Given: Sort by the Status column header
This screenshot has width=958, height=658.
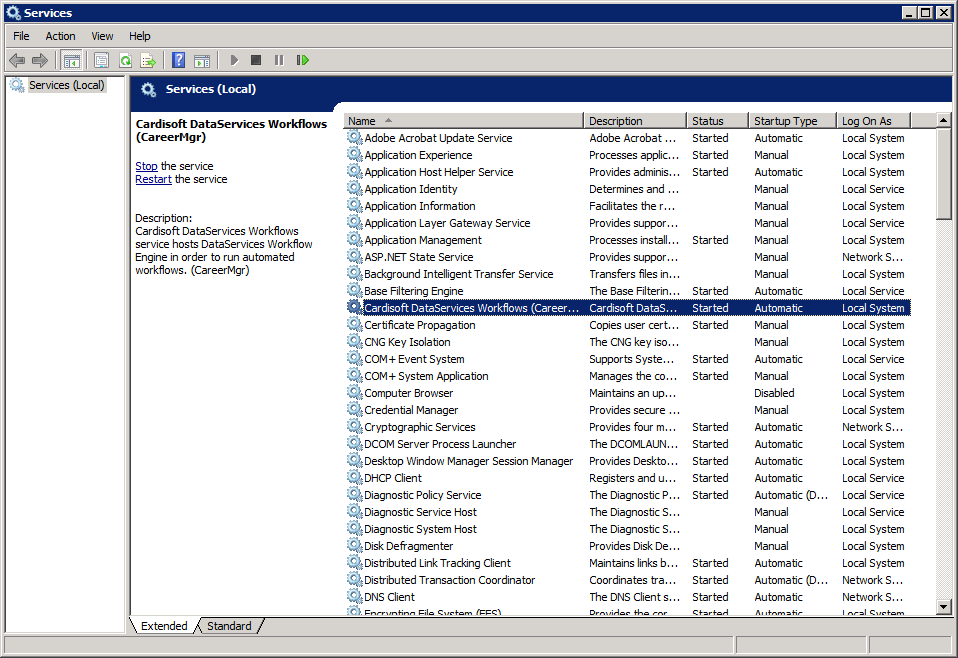Looking at the screenshot, I should (x=717, y=121).
